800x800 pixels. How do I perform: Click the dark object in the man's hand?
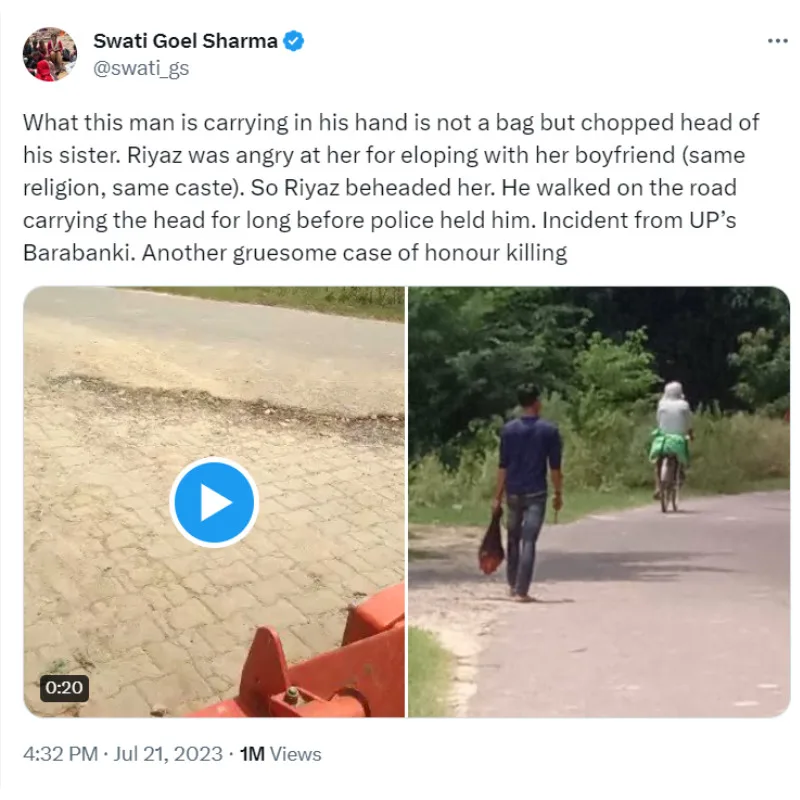click(x=492, y=545)
